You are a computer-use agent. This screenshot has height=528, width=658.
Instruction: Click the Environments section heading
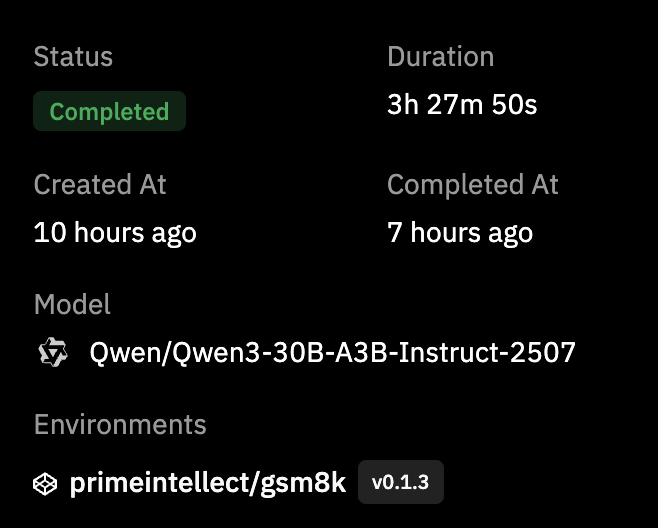[x=120, y=424]
